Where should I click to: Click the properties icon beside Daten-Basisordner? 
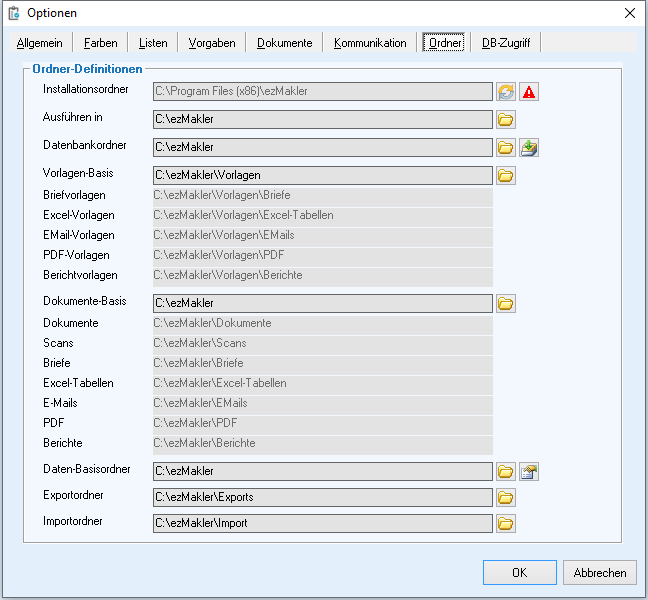(529, 471)
